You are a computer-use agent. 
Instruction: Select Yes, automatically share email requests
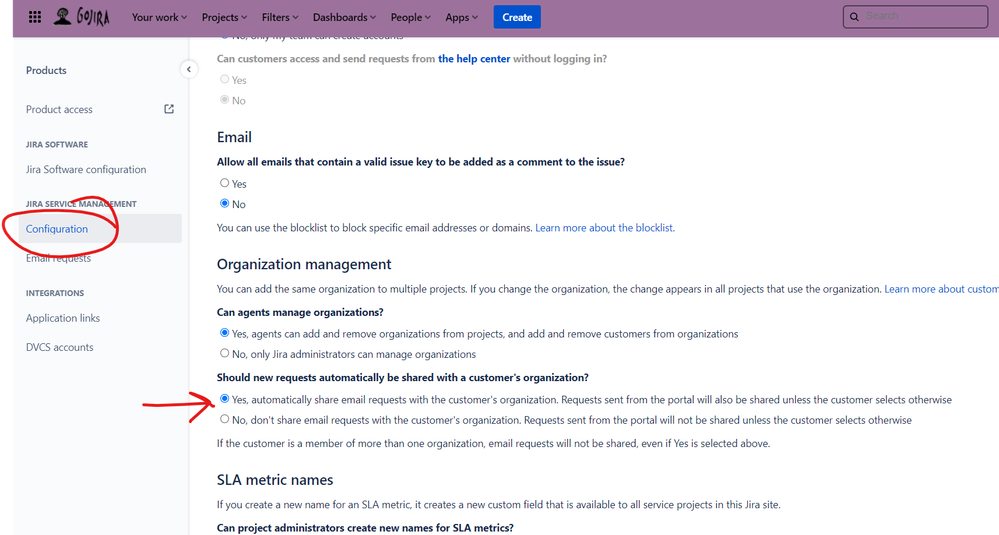click(x=224, y=399)
